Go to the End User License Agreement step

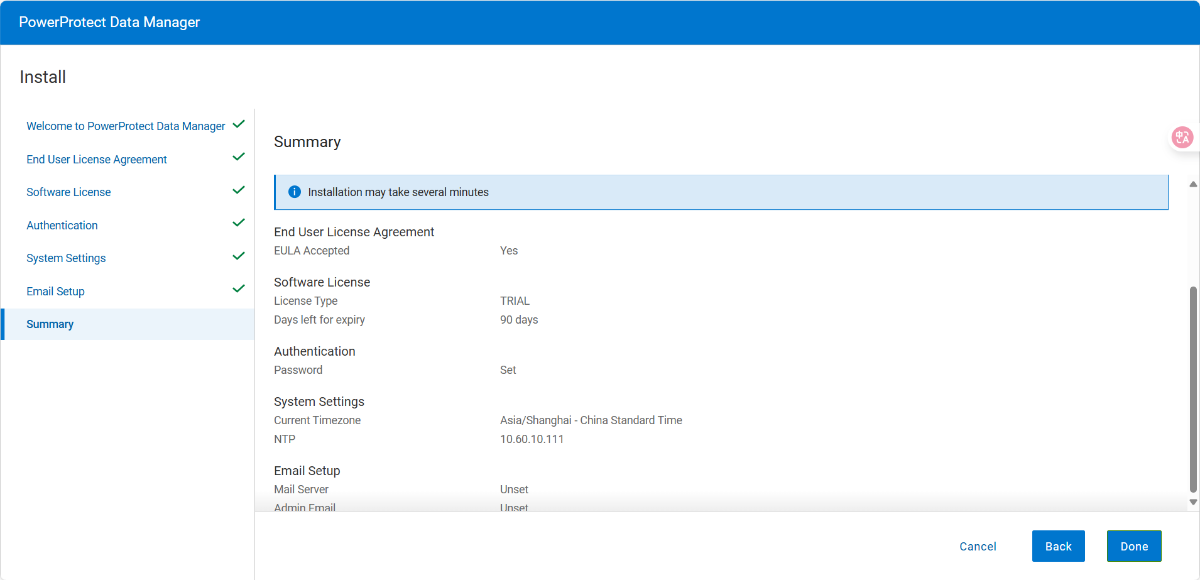97,160
